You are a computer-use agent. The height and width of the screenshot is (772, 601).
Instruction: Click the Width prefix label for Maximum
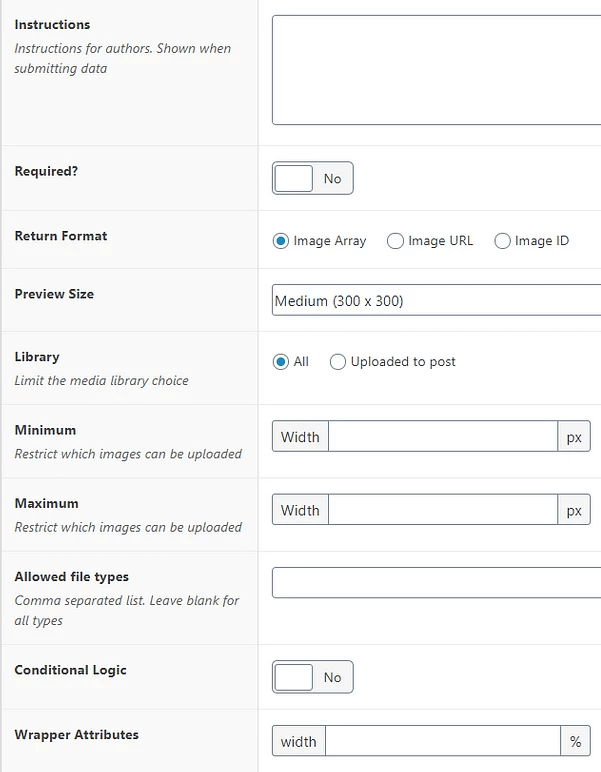(x=300, y=510)
